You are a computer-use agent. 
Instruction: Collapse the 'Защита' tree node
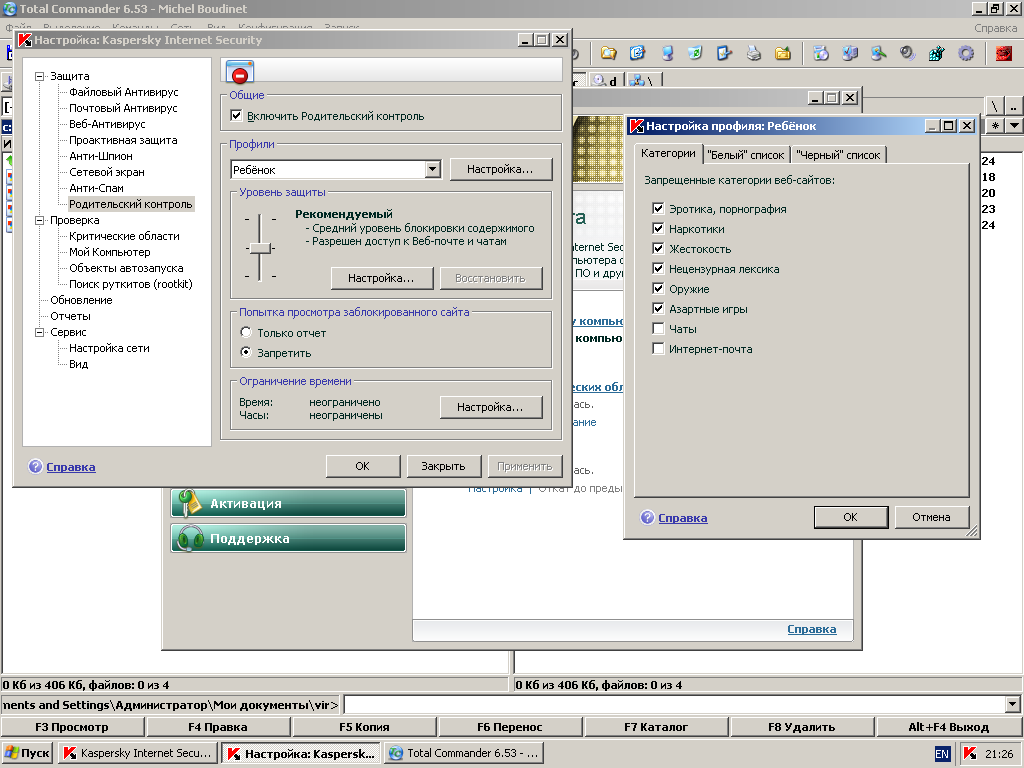39,76
